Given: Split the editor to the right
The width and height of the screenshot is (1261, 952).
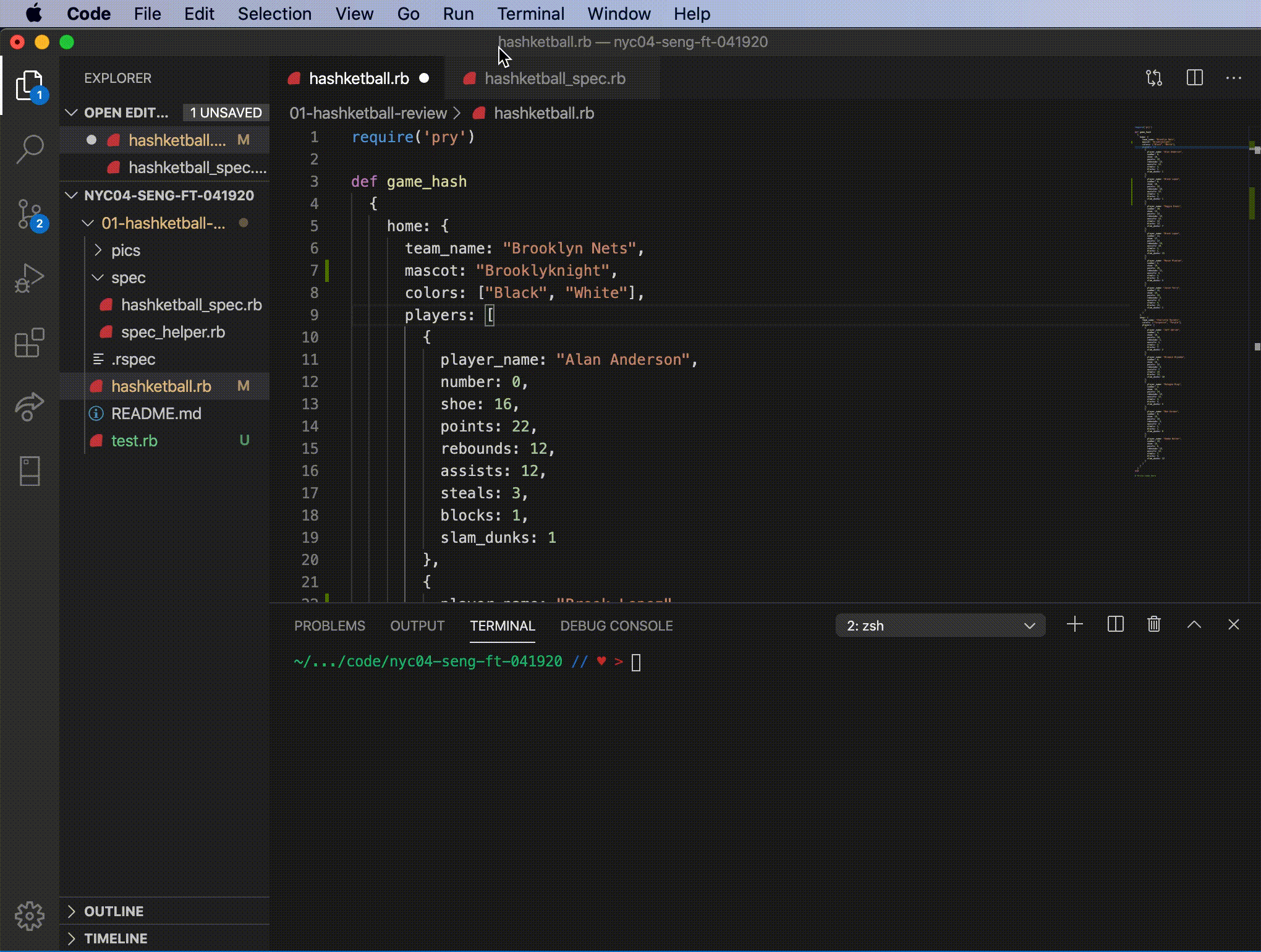Looking at the screenshot, I should (x=1194, y=78).
